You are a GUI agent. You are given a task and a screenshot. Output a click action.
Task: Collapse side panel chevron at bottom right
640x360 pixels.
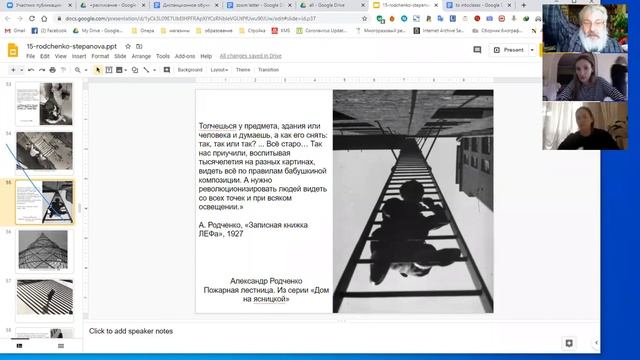click(x=596, y=343)
